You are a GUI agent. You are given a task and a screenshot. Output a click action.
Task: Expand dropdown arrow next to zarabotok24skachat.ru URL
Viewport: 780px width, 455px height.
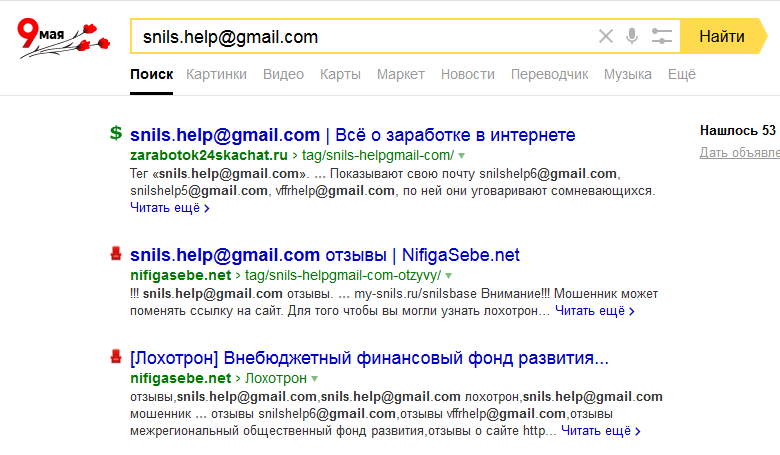click(x=461, y=157)
